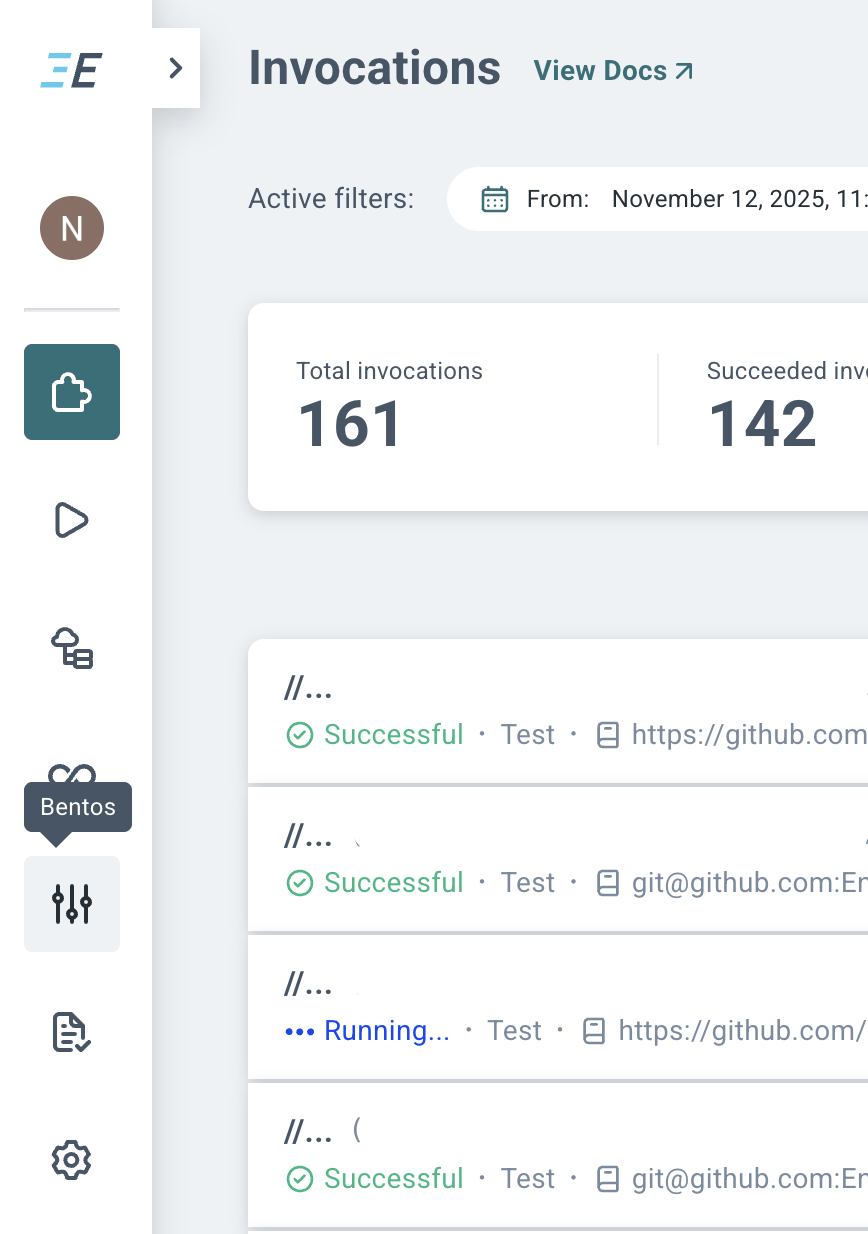Open the user avatar labeled N
868x1234 pixels.
[x=72, y=228]
